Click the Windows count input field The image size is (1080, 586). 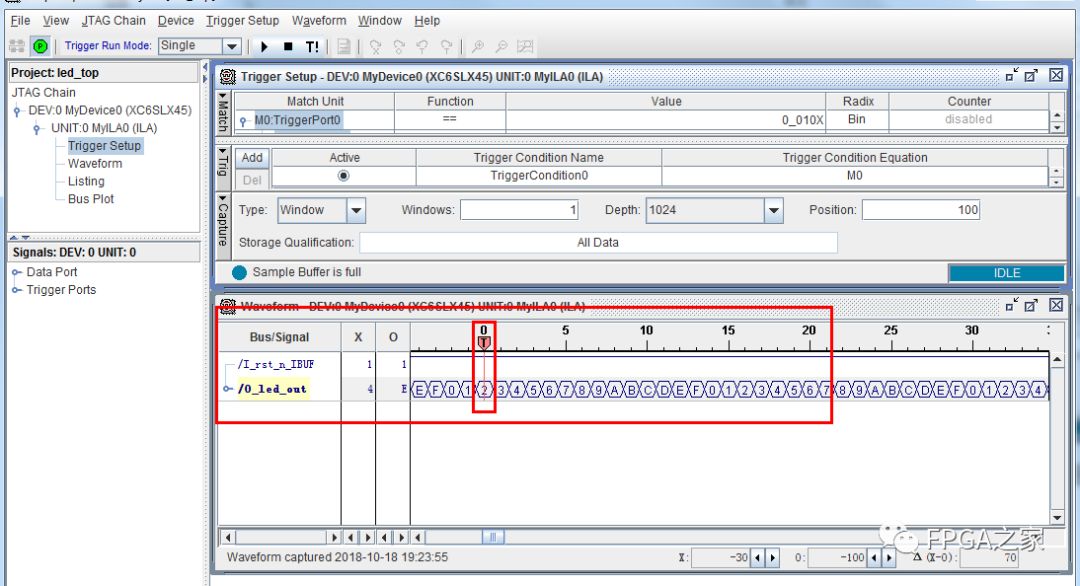(x=520, y=210)
